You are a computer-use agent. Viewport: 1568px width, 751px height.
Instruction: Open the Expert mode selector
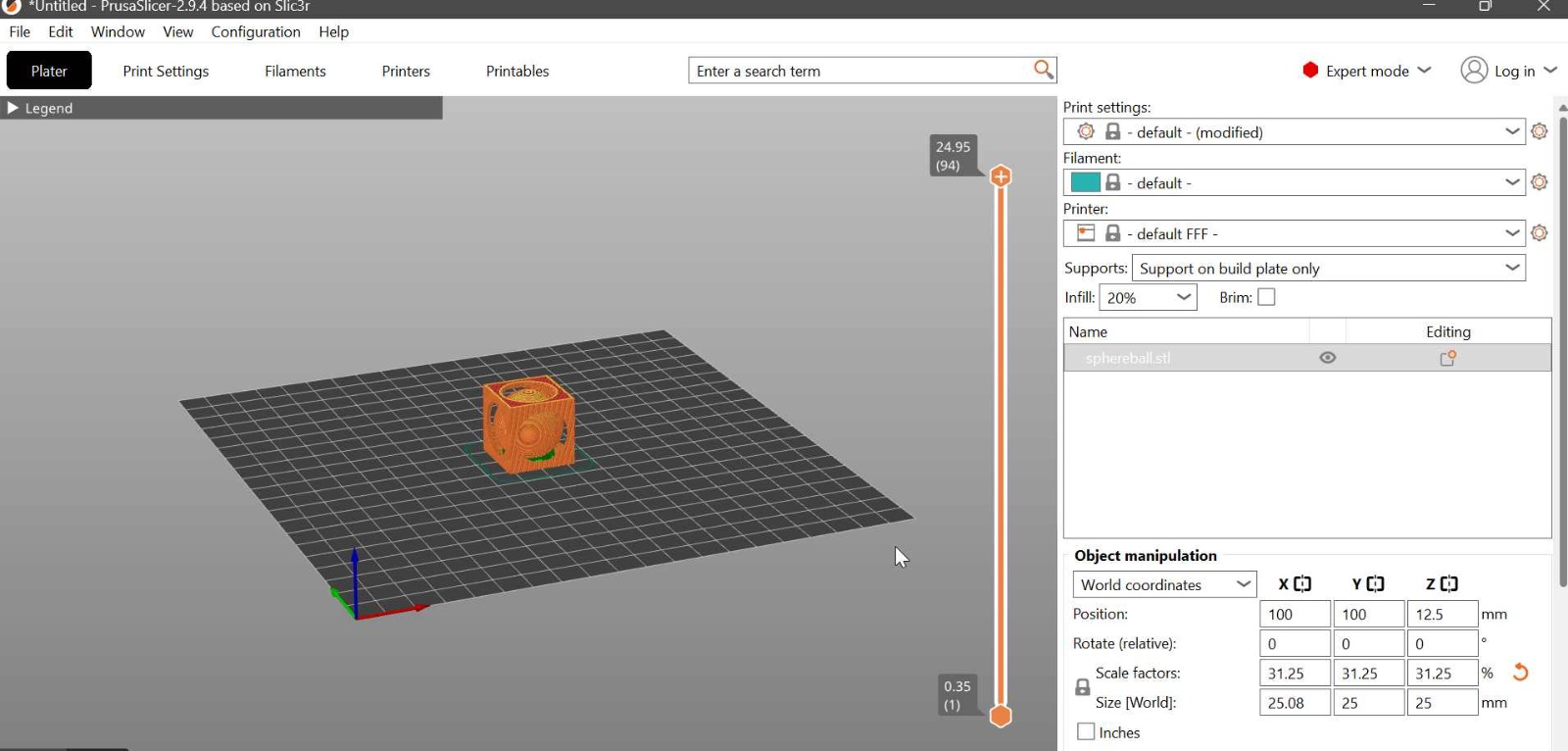pyautogui.click(x=1367, y=71)
